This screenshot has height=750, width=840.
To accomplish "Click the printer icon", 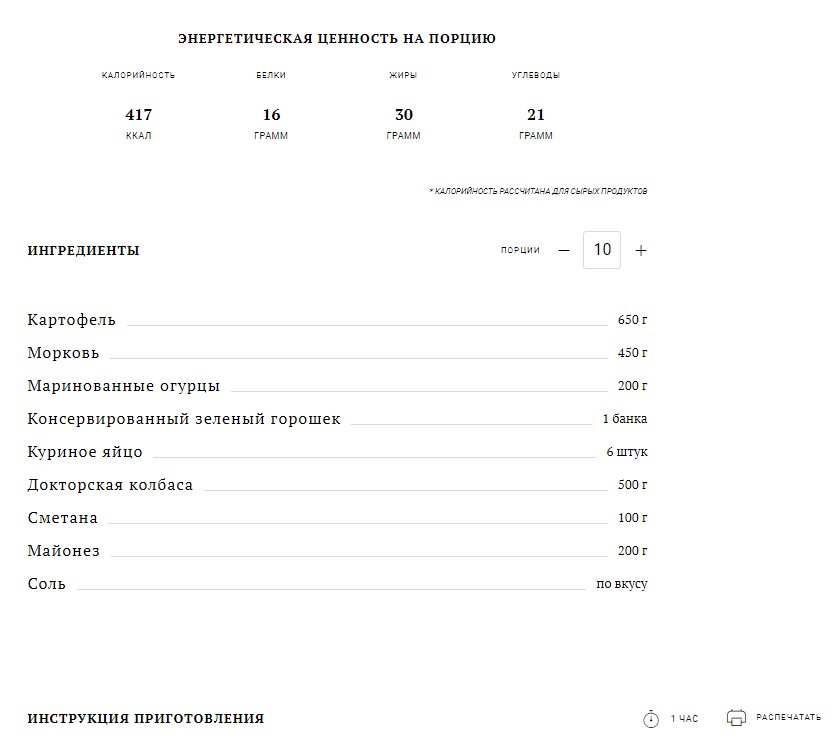I will 736,717.
